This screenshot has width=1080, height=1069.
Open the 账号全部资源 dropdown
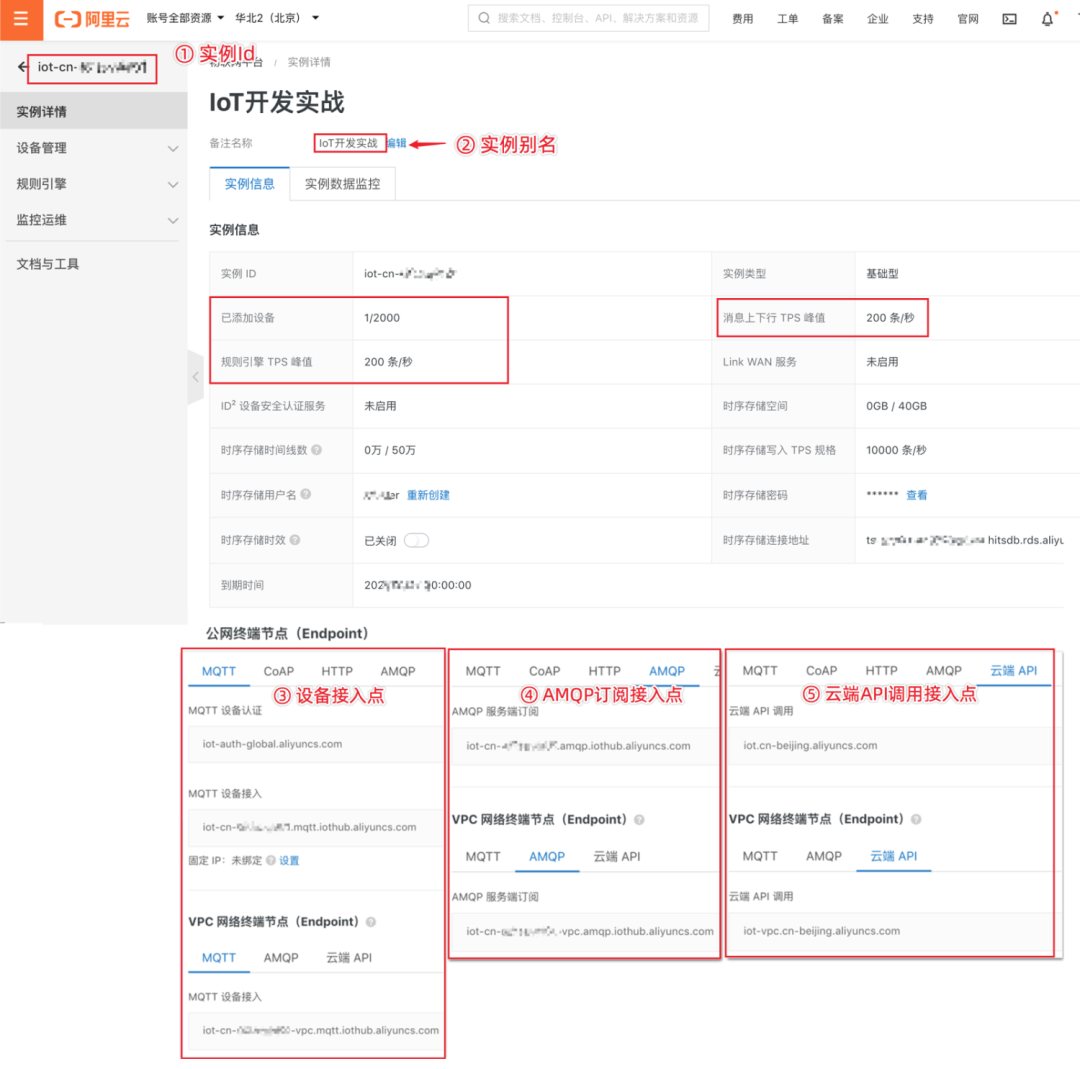pos(185,18)
